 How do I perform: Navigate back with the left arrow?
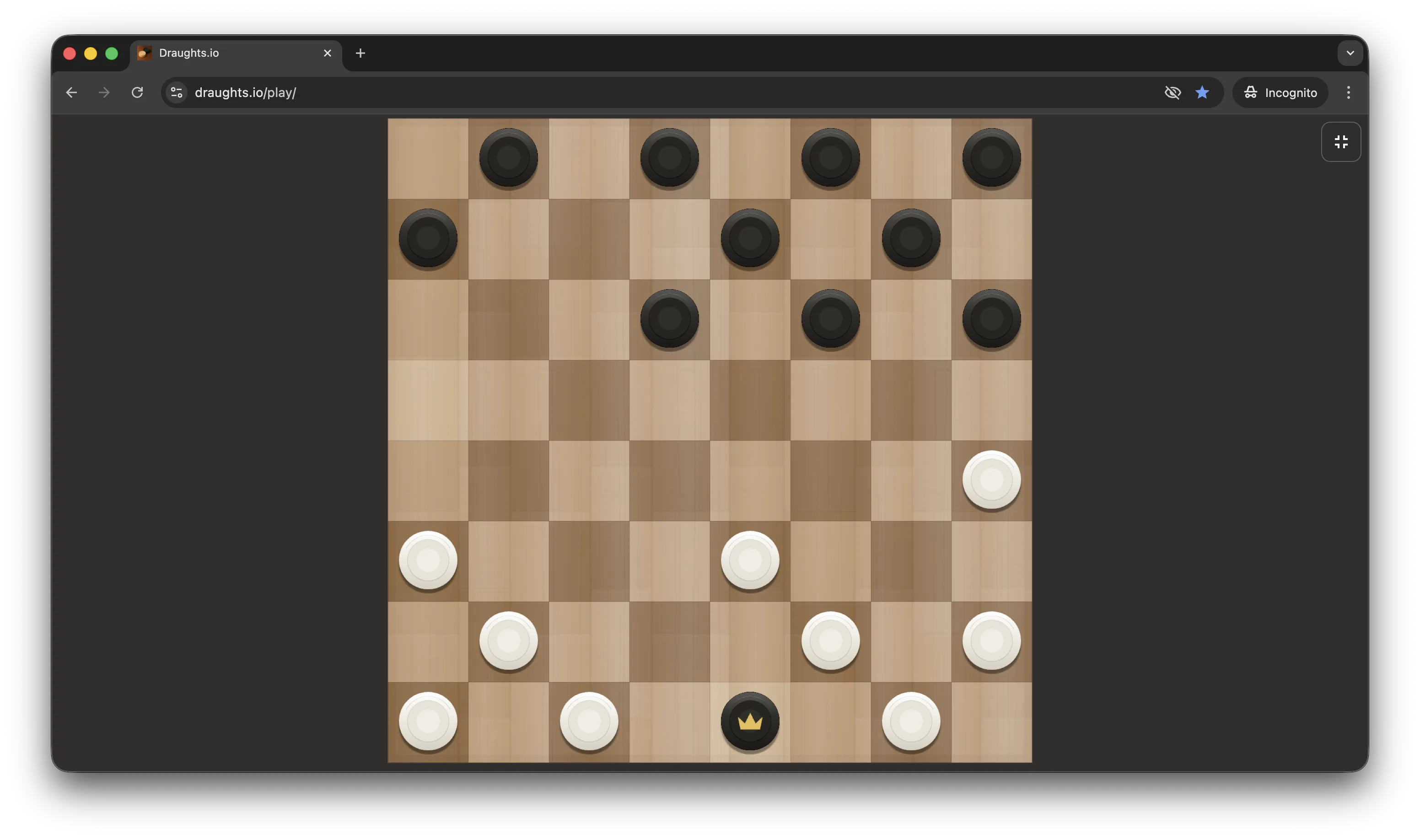click(71, 92)
